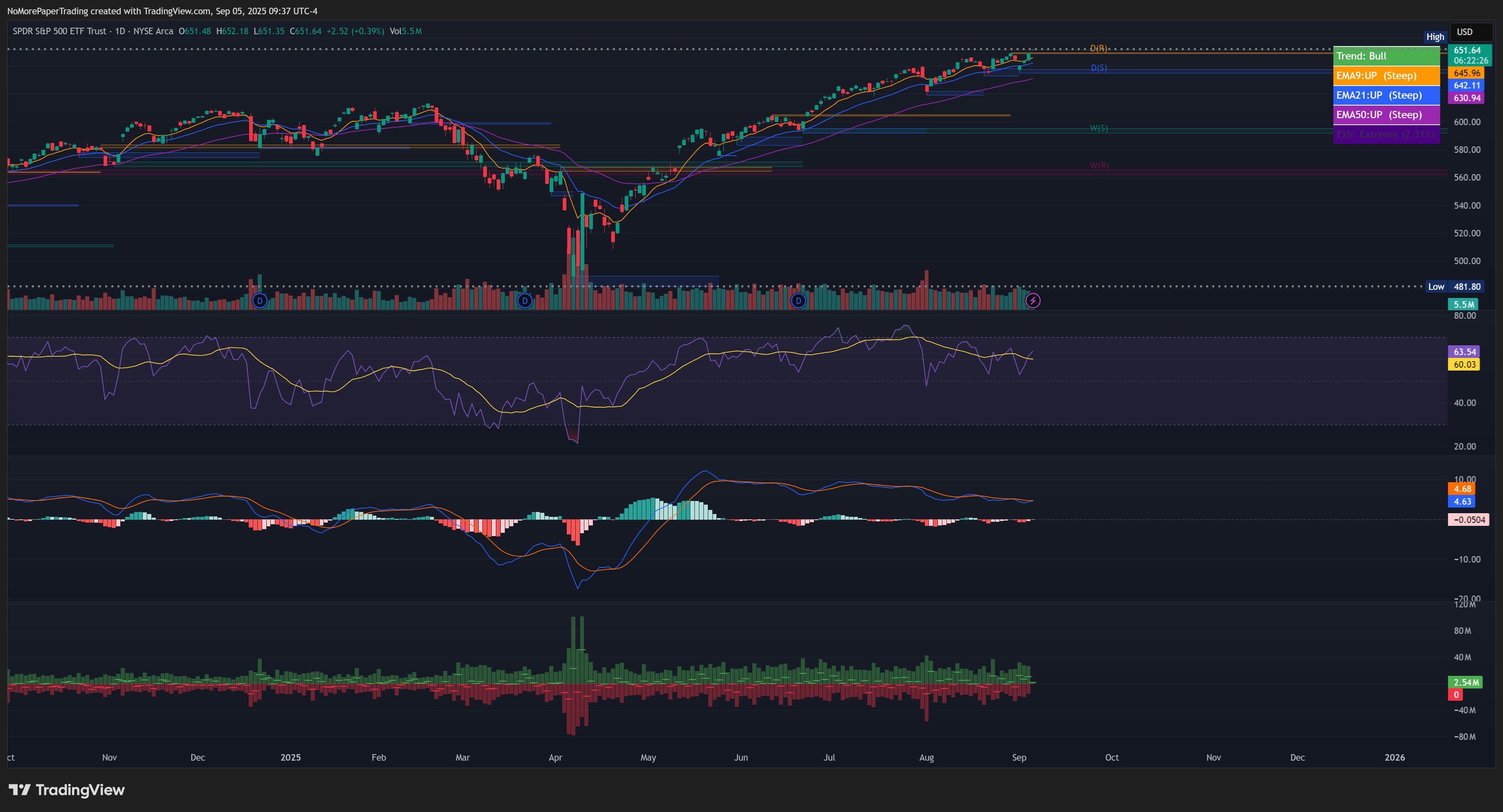Click the EMA21:UP (Steep) row
This screenshot has height=812, width=1503.
[x=1386, y=95]
